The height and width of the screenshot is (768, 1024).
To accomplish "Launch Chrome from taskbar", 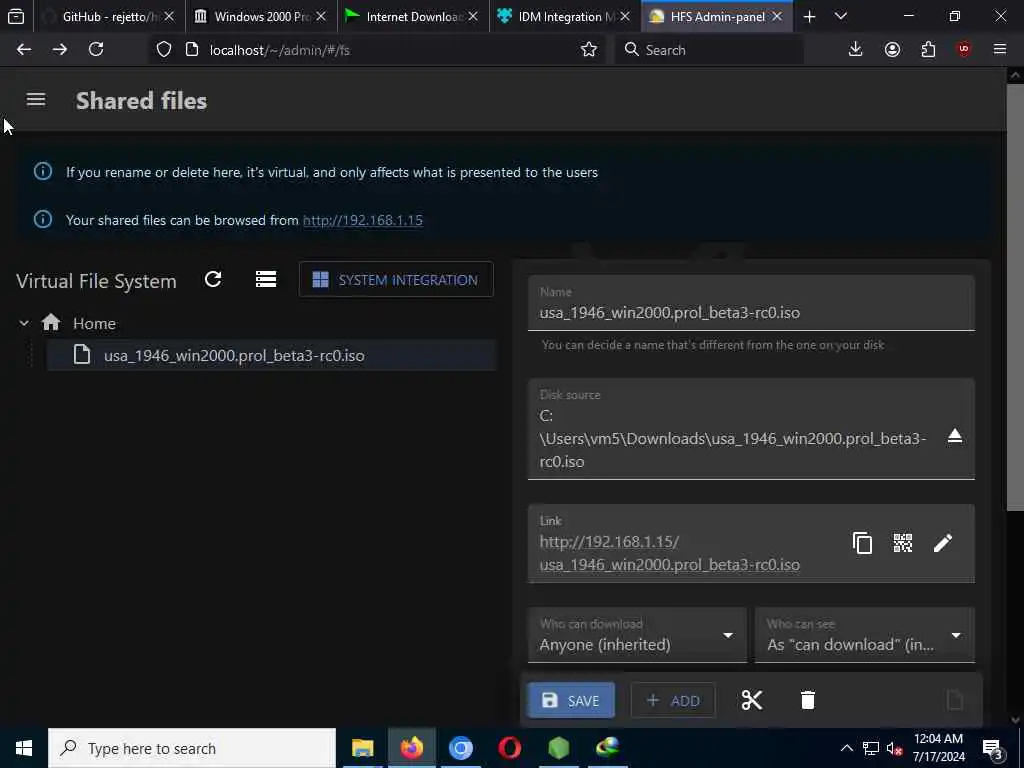I will tap(460, 748).
